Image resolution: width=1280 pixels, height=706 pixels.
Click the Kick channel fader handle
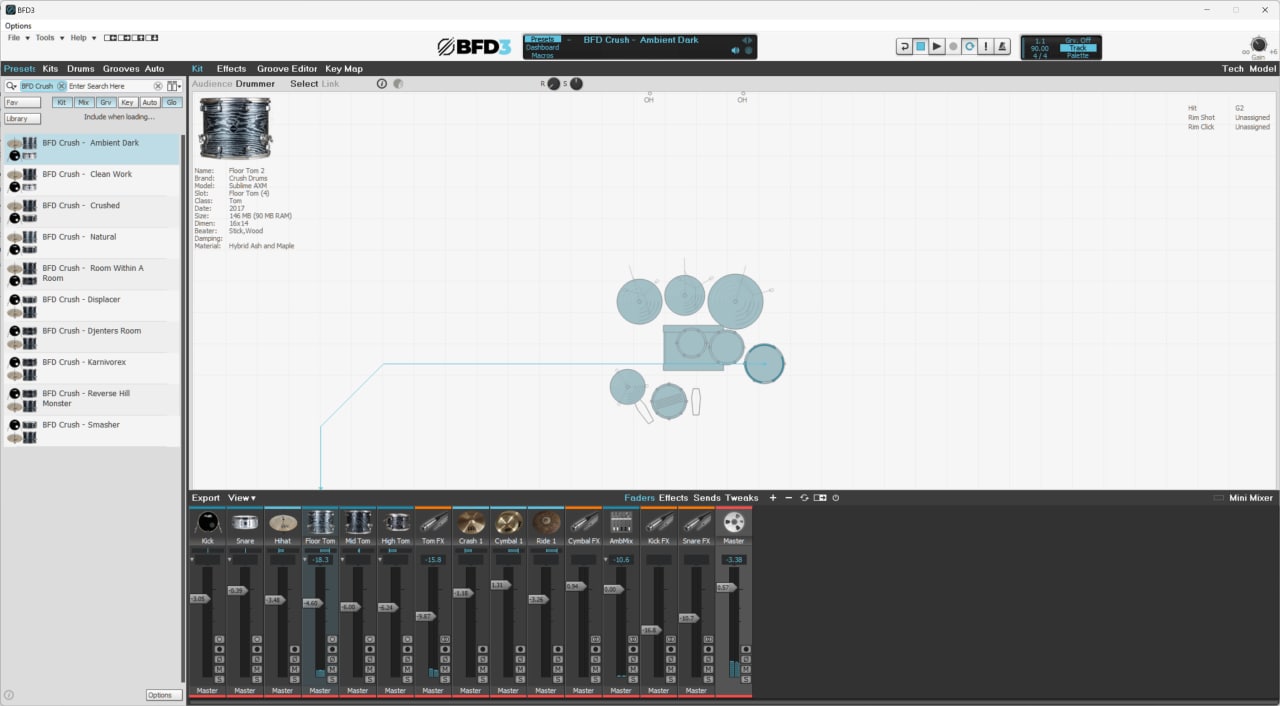click(199, 598)
